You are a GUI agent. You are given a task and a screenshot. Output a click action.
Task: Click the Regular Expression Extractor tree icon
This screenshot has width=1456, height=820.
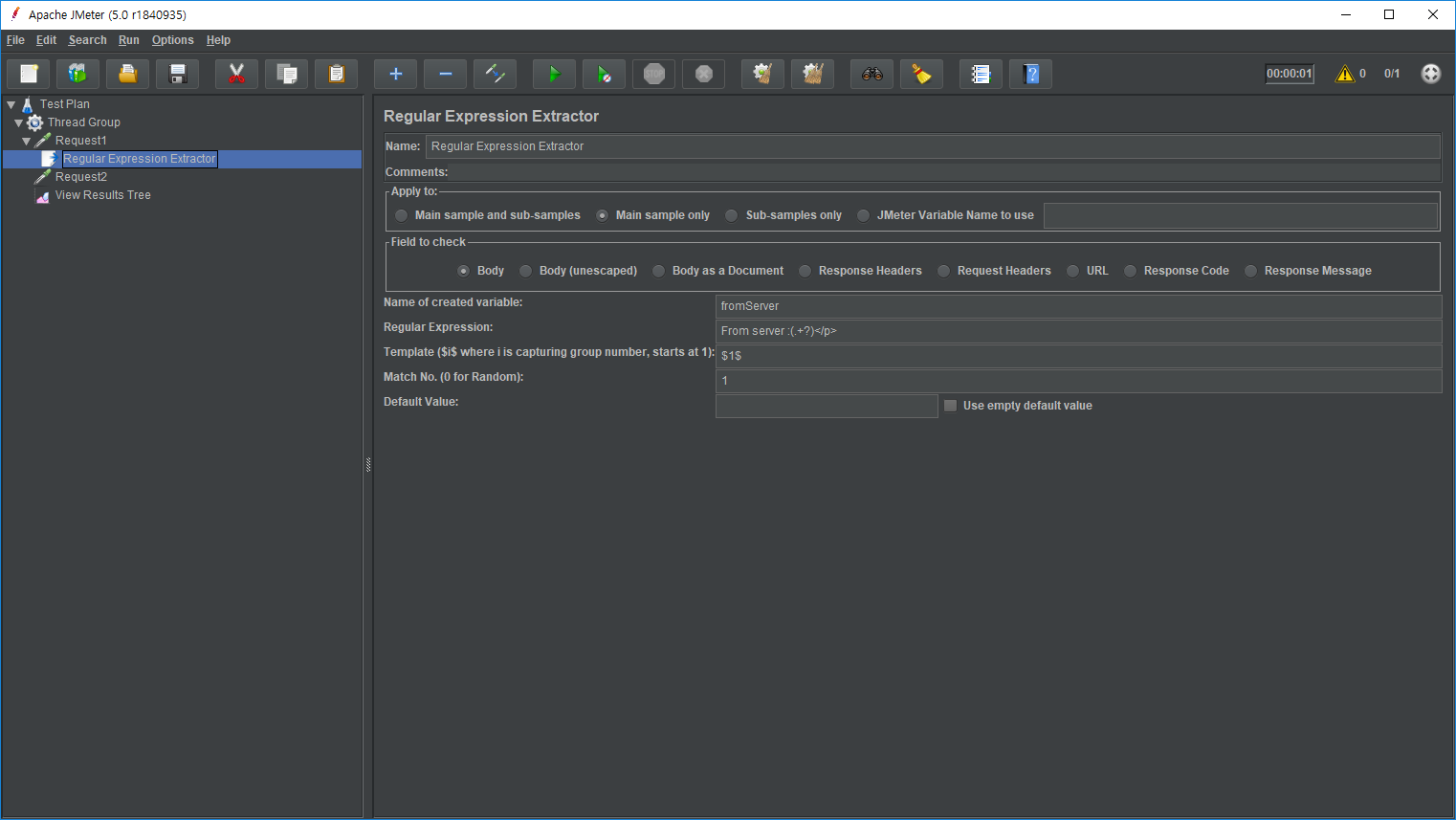pyautogui.click(x=49, y=159)
